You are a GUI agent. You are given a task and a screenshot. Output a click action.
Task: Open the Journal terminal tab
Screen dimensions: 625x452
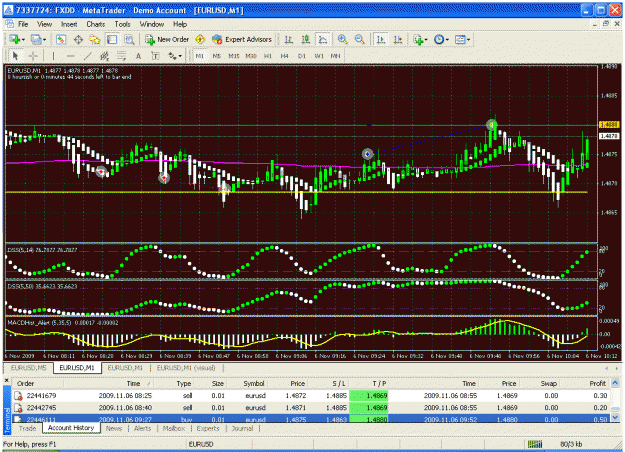click(x=242, y=428)
